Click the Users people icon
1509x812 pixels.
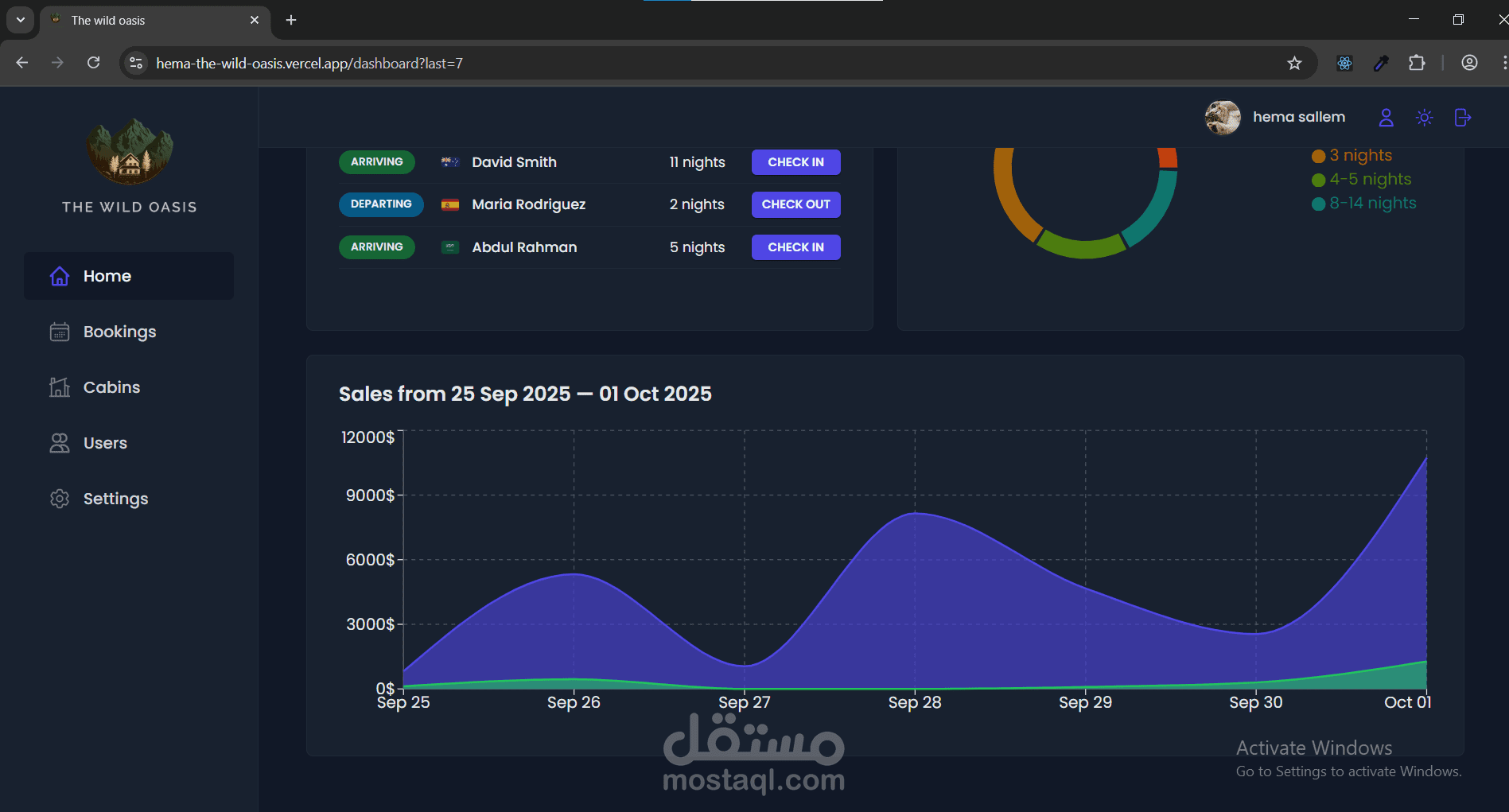pos(60,443)
